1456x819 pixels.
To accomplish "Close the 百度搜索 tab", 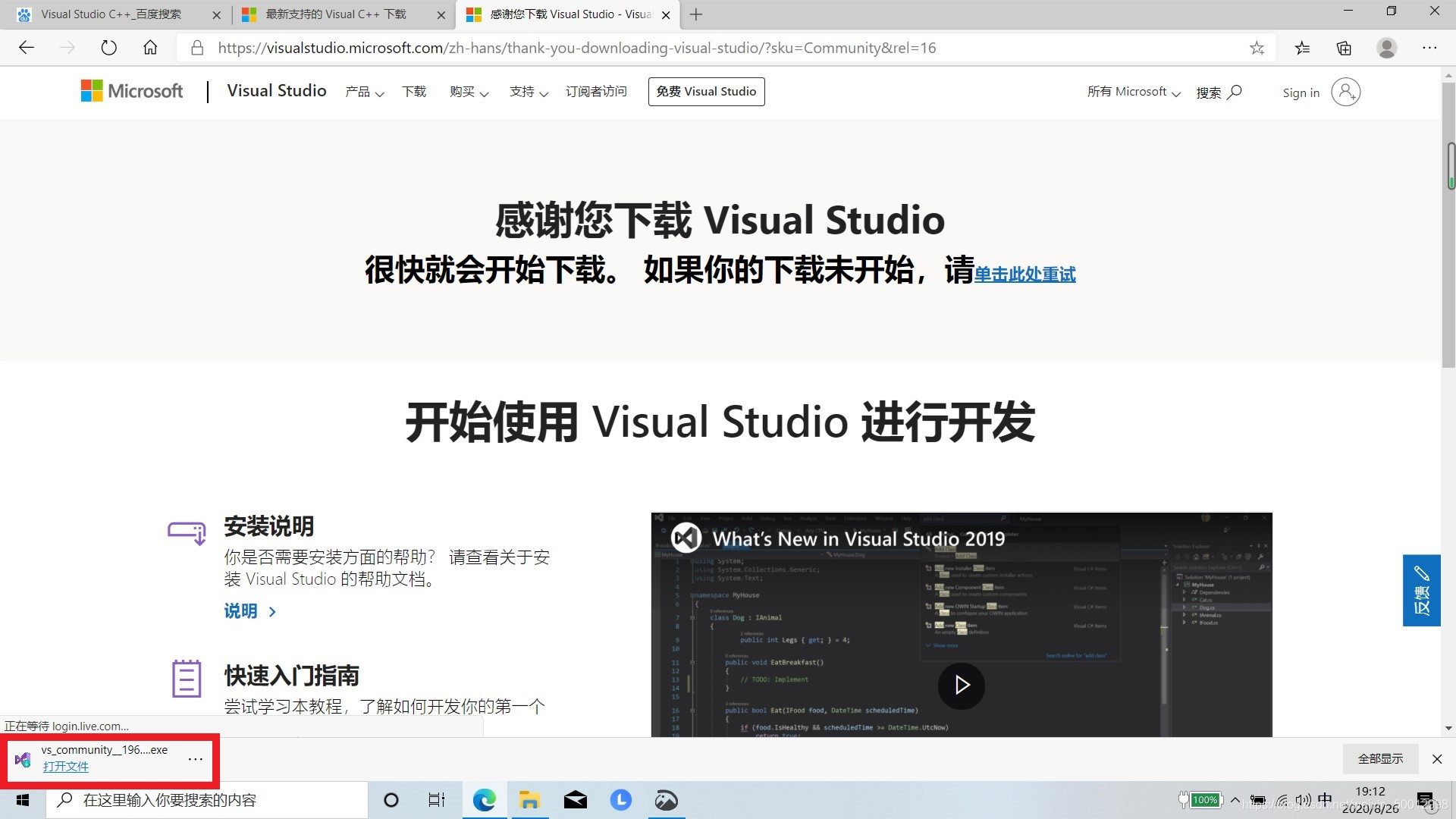I will 216,14.
